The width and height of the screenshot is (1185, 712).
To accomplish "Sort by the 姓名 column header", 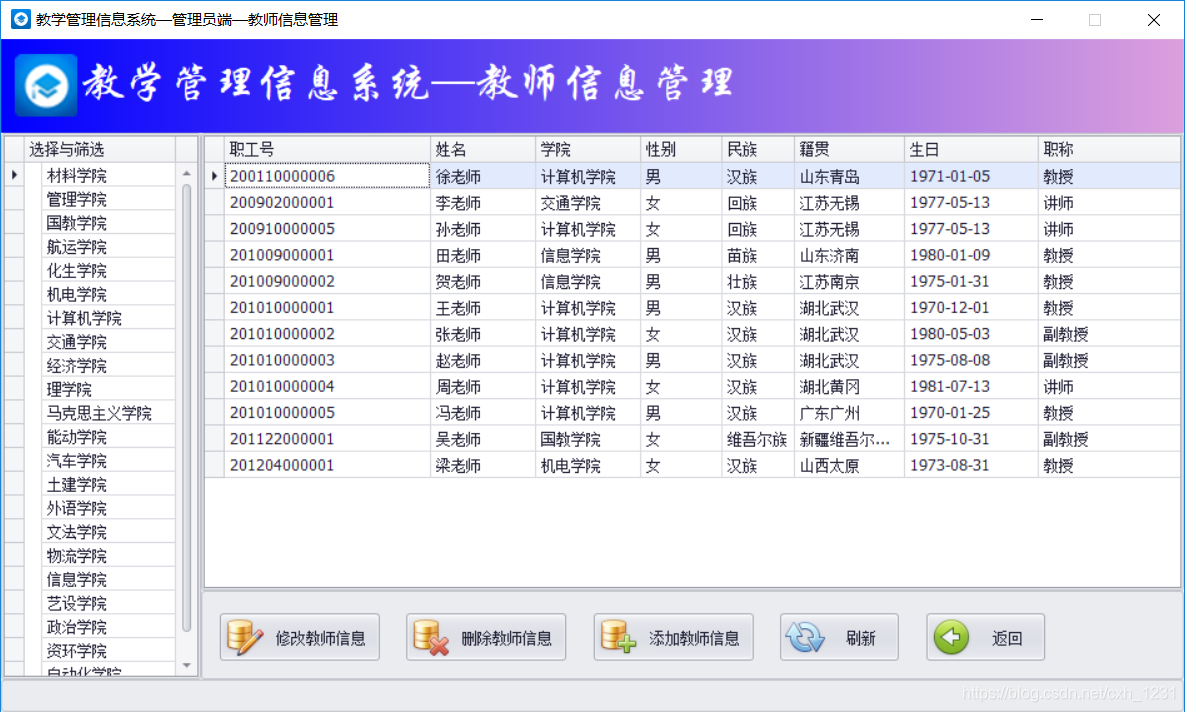I will [483, 150].
